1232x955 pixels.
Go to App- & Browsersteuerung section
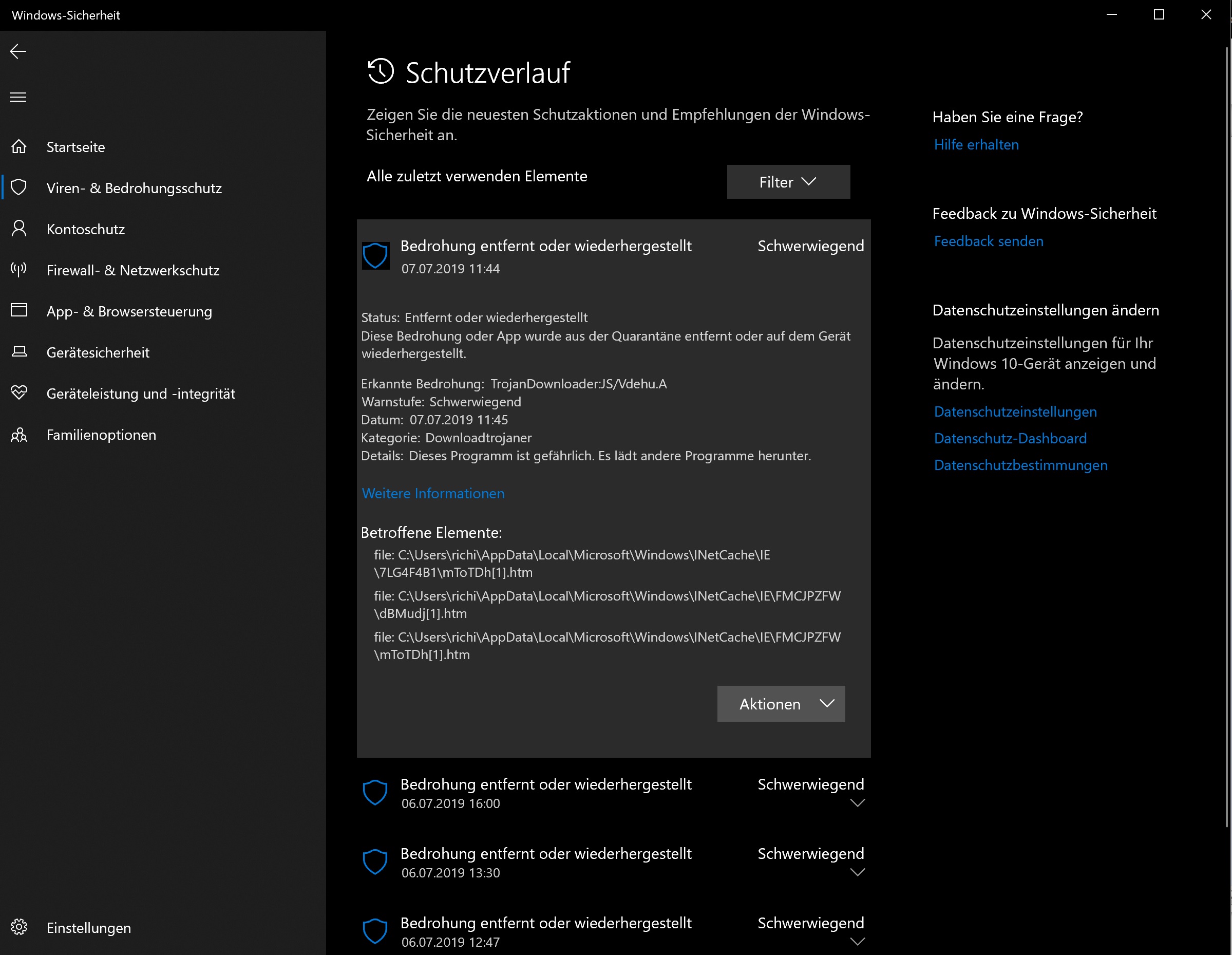pyautogui.click(x=129, y=311)
